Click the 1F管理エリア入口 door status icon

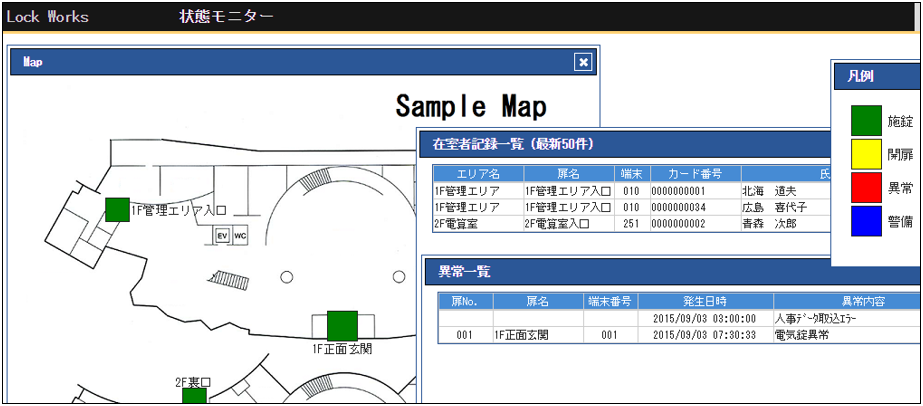117,209
